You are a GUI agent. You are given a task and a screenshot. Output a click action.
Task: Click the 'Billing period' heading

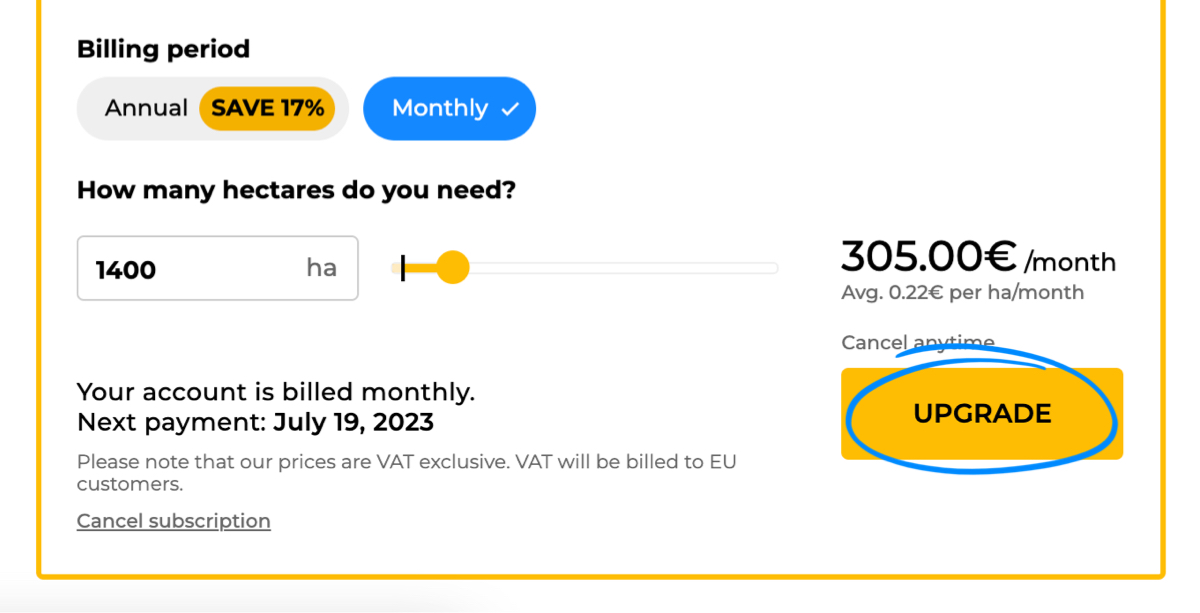[163, 49]
